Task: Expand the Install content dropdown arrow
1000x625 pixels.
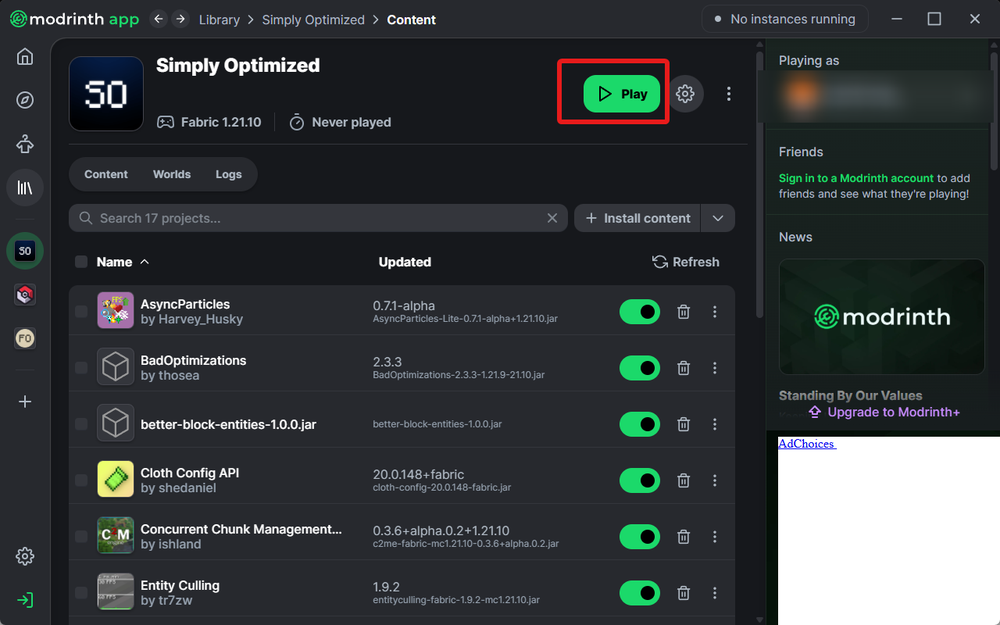Action: [x=718, y=218]
